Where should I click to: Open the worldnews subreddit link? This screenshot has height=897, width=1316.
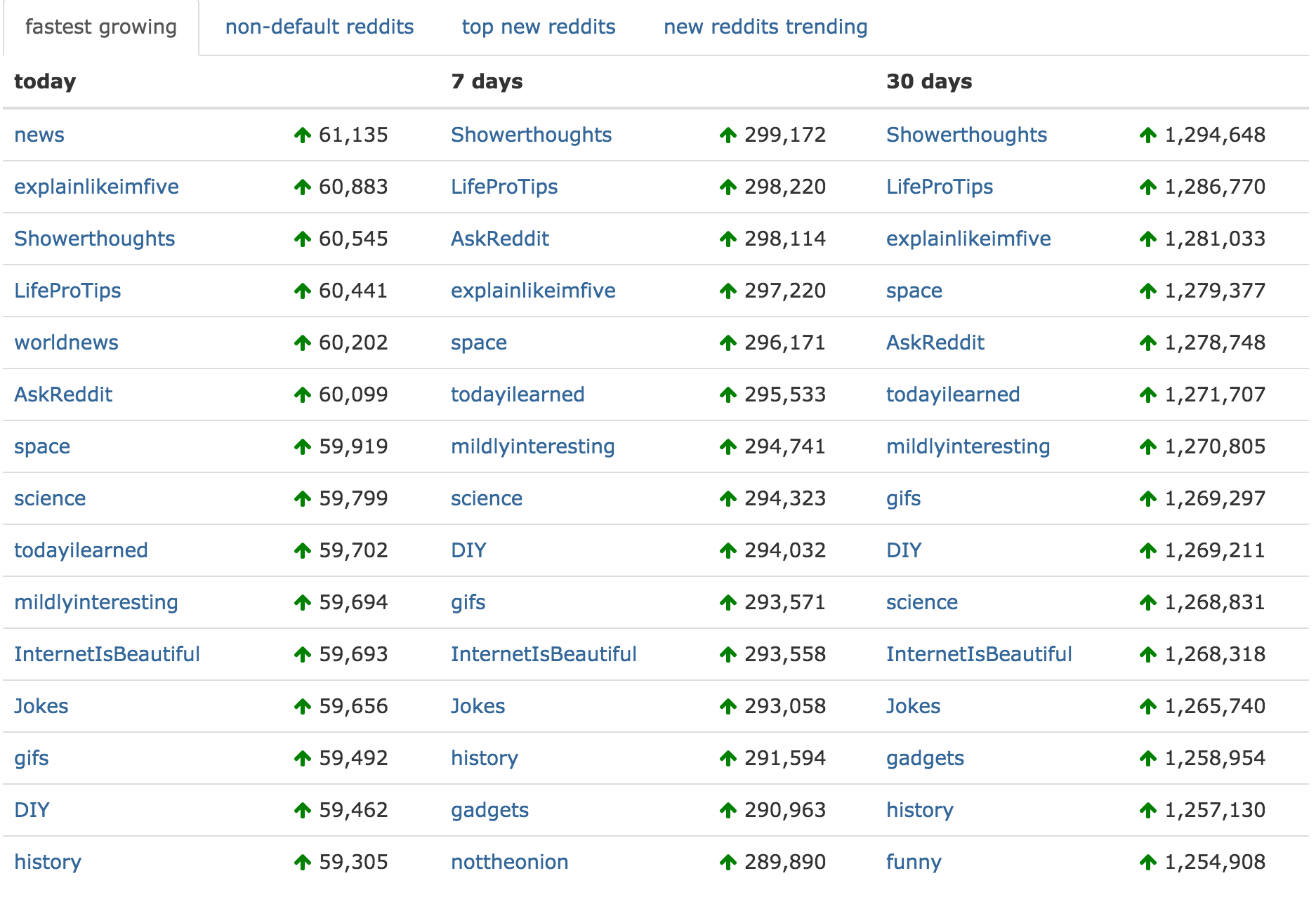tap(66, 343)
